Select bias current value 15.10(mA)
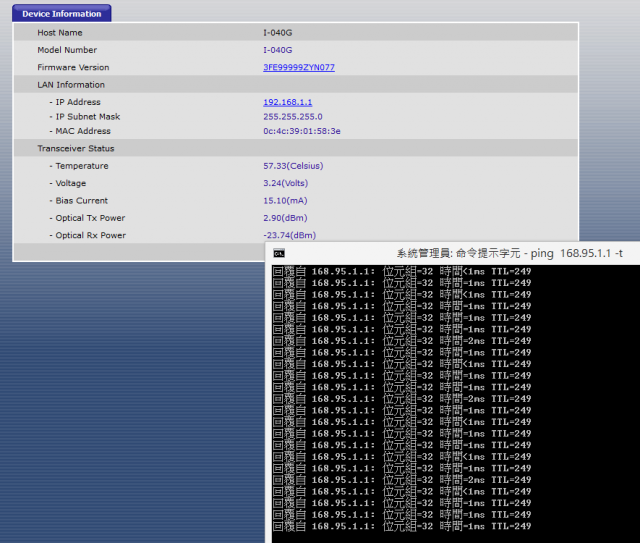Viewport: 640px width, 543px height. pyautogui.click(x=285, y=200)
